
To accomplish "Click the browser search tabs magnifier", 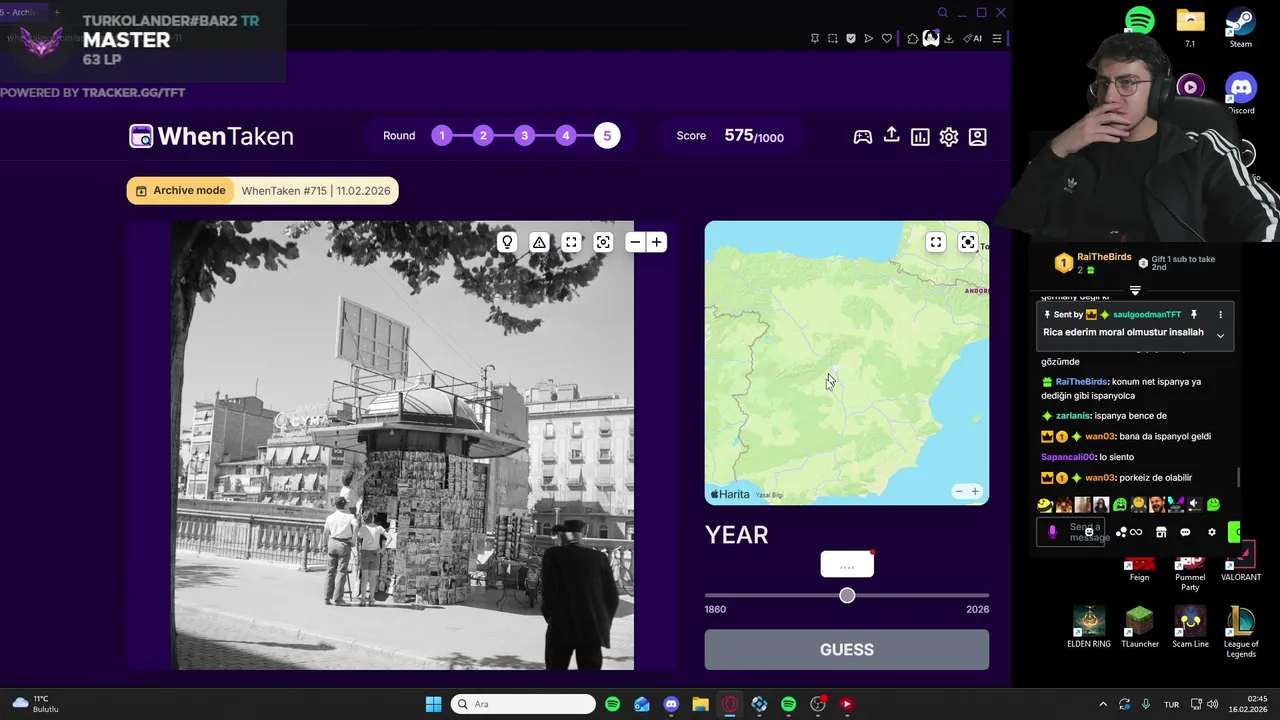I will click(x=942, y=12).
